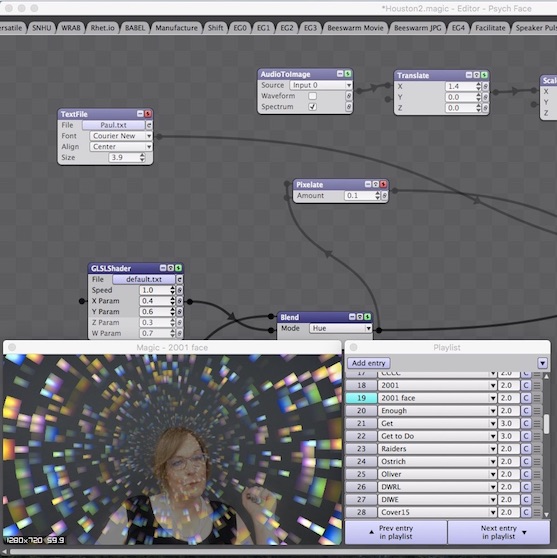Click the Playlist vertical scrollbar thumb

(x=546, y=424)
